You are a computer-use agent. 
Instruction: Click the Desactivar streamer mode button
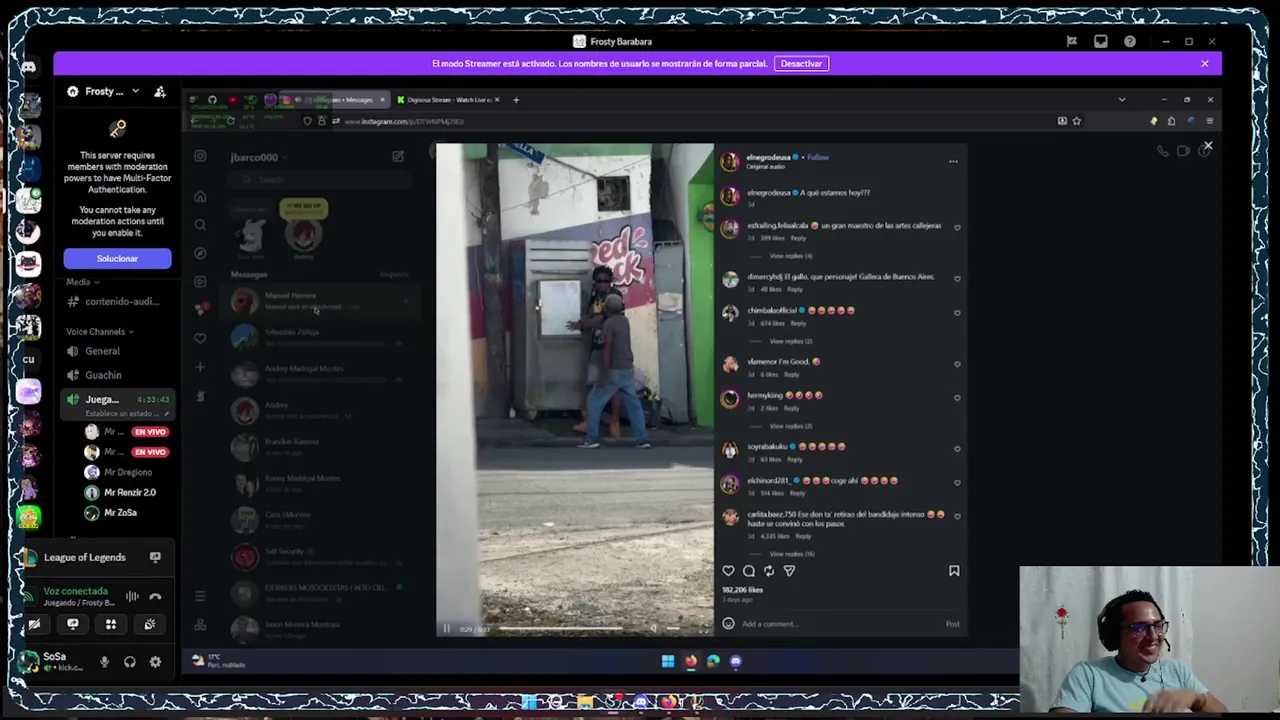(801, 64)
